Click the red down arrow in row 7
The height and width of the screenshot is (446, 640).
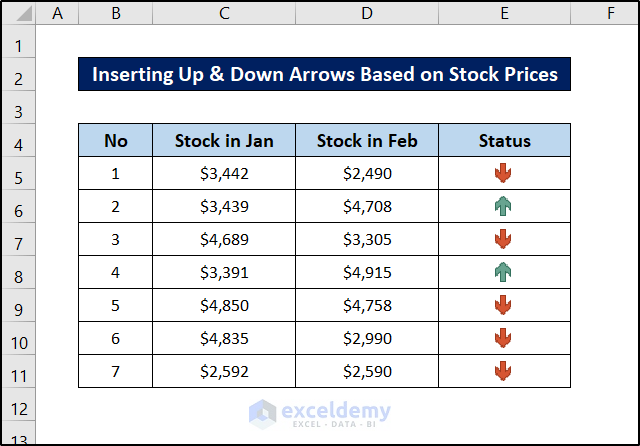[503, 240]
